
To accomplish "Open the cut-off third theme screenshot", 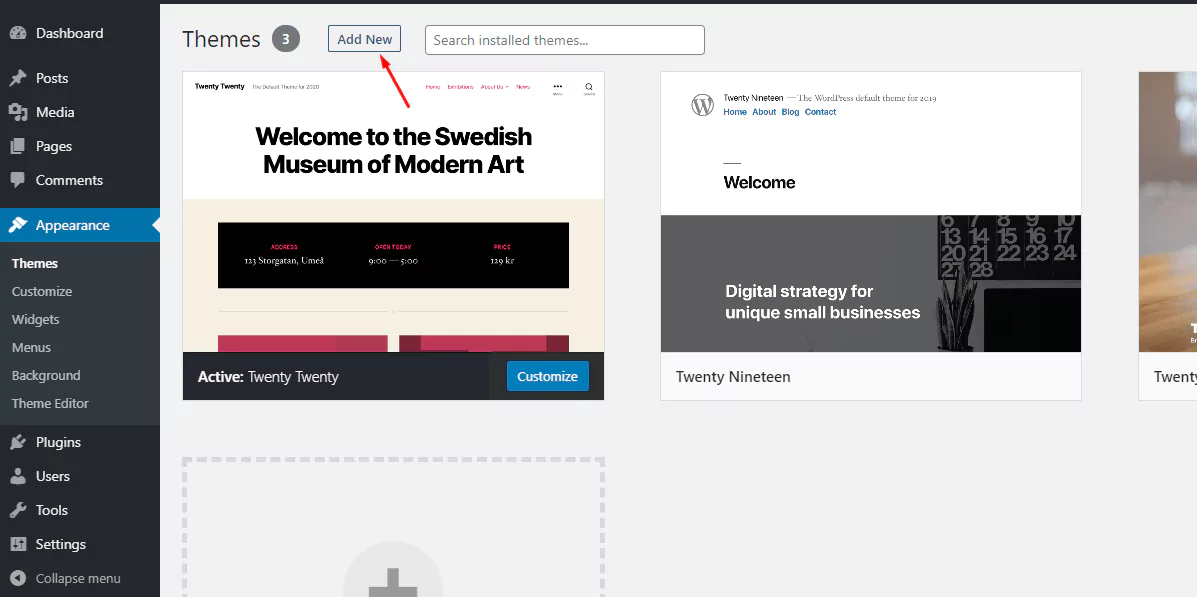I will tap(1168, 212).
